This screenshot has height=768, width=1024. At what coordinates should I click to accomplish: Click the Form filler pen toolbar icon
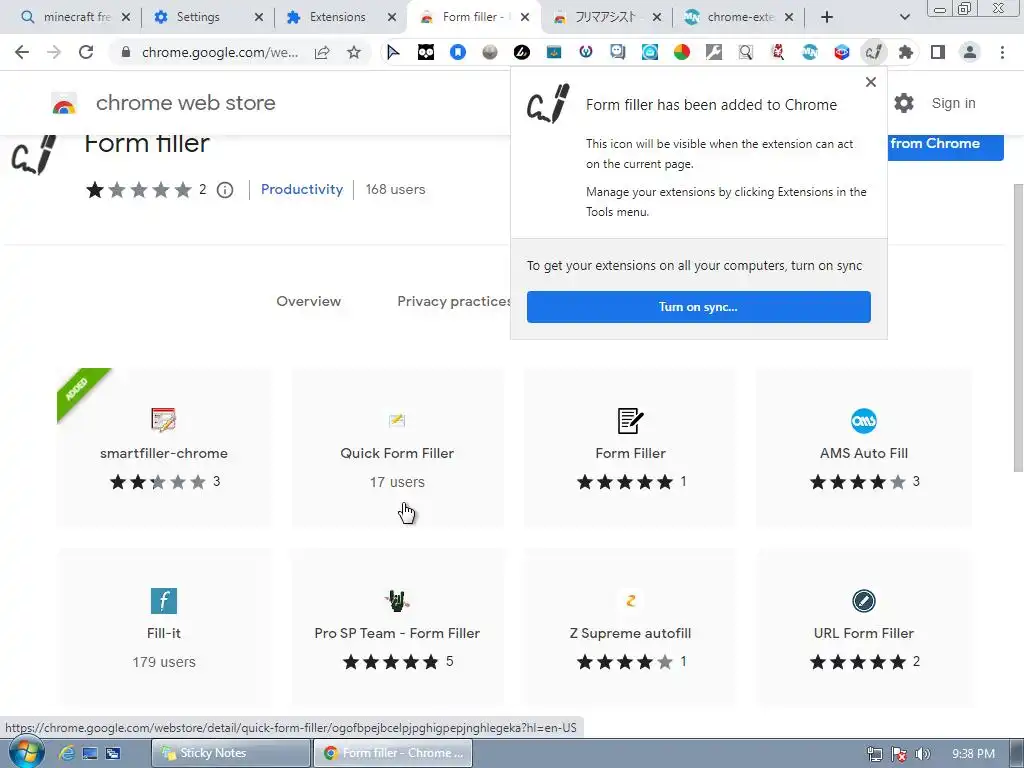point(874,52)
